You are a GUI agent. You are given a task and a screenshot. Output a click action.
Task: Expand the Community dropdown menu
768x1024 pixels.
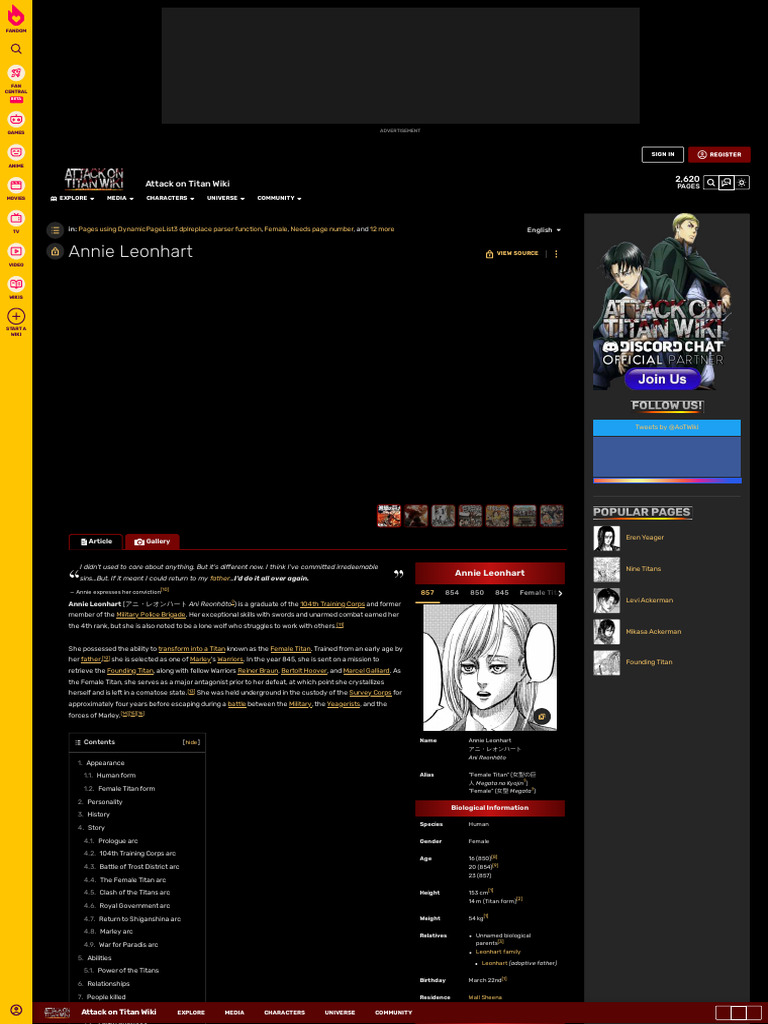280,199
